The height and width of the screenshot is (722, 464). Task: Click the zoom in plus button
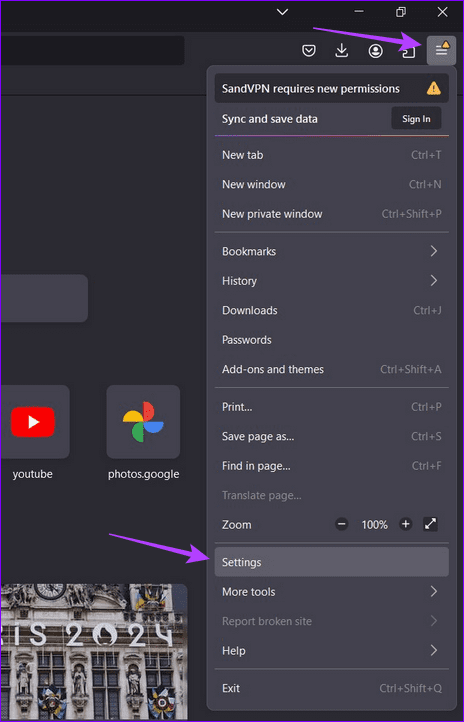[406, 524]
